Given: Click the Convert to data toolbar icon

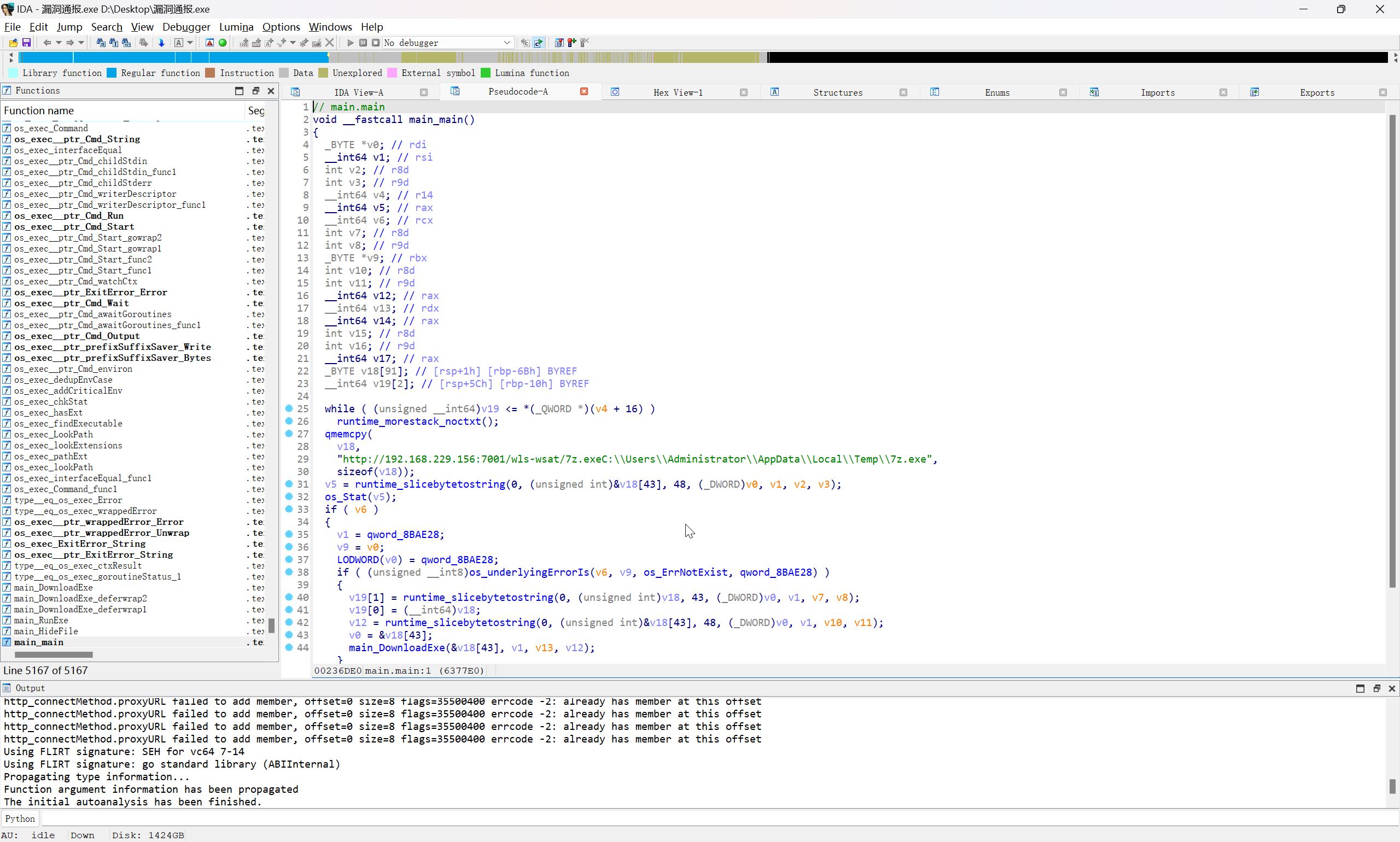Looking at the screenshot, I should (256, 43).
